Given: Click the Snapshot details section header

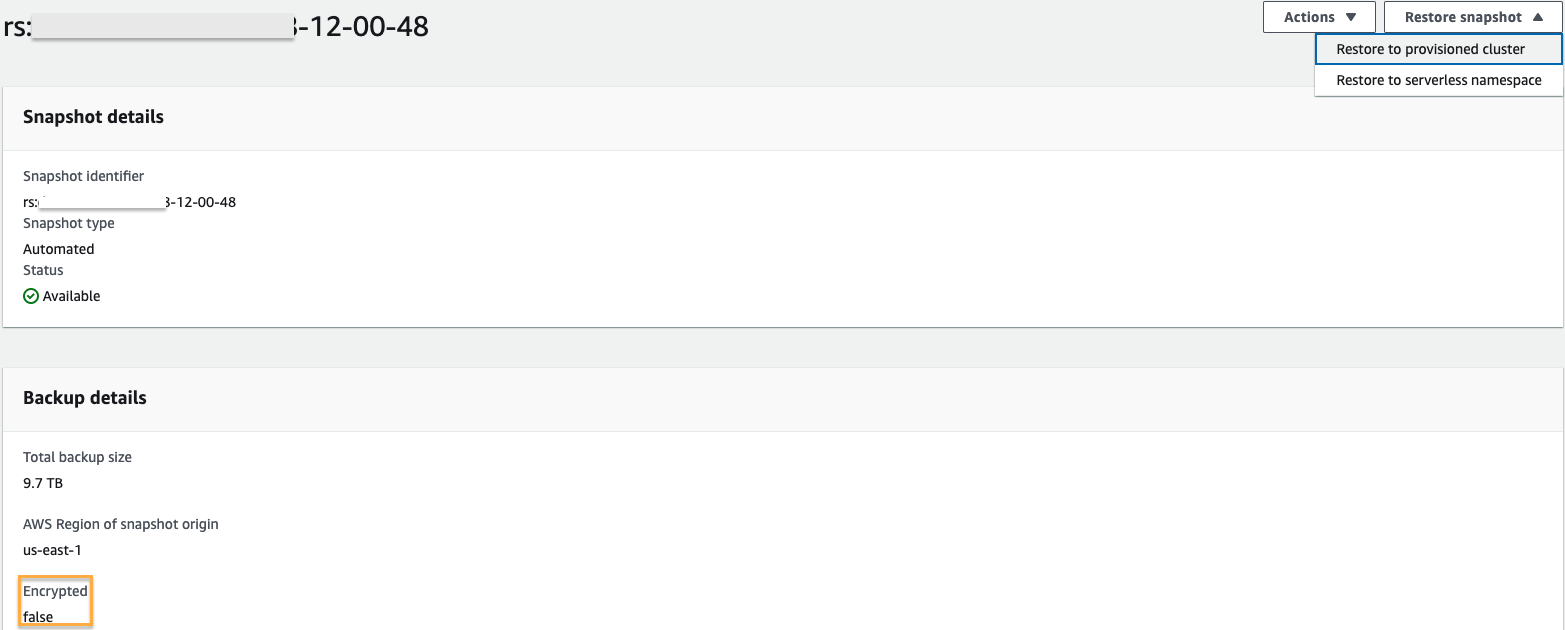Looking at the screenshot, I should [x=93, y=117].
